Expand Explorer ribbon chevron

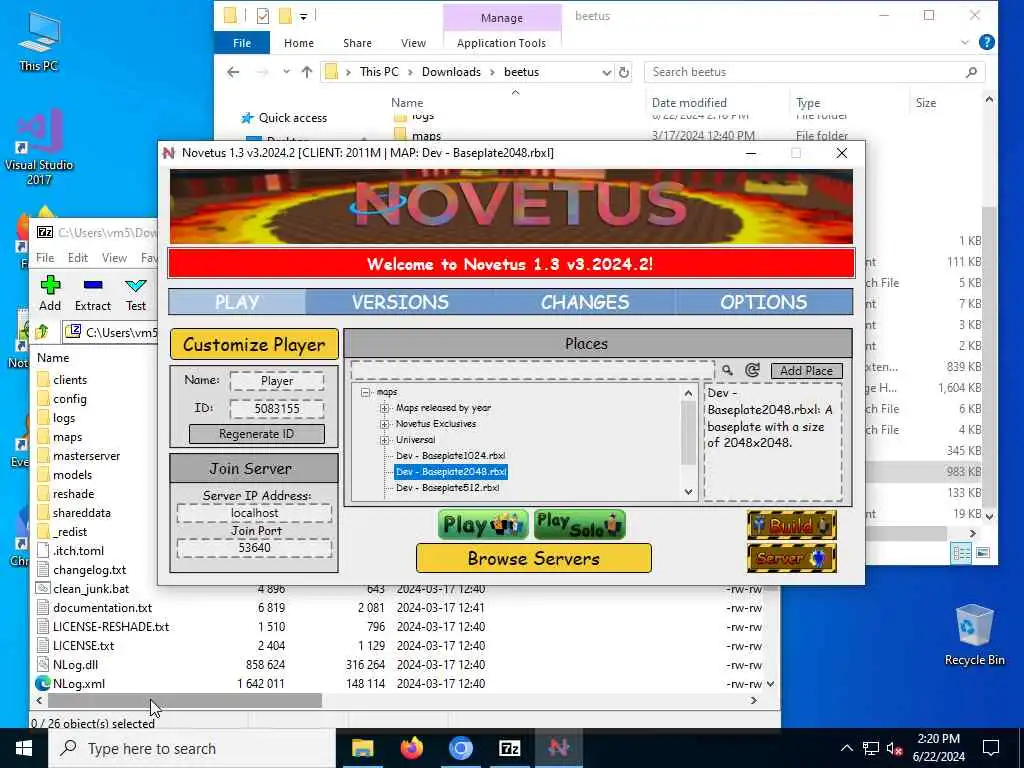click(x=965, y=42)
